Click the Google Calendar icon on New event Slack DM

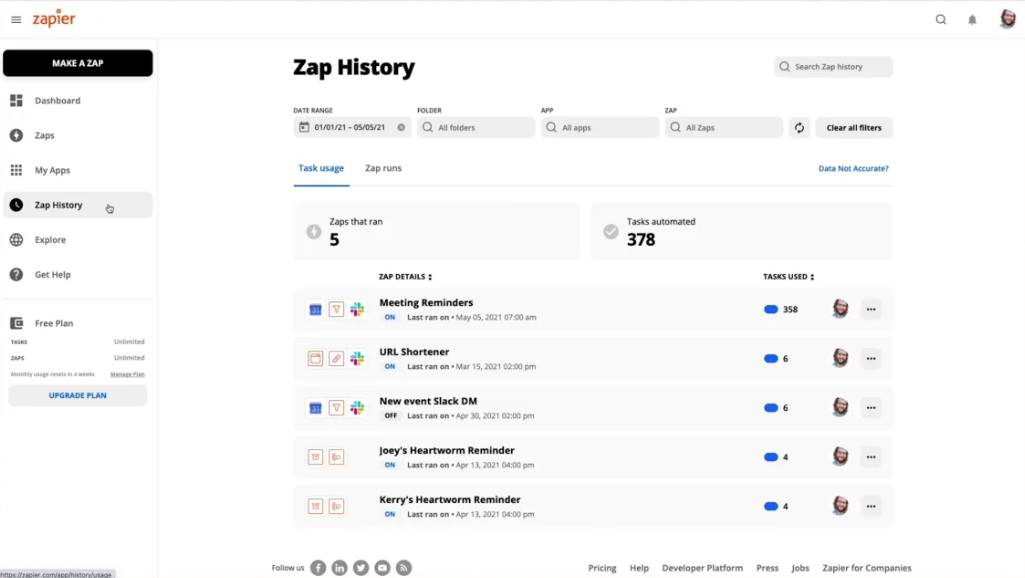click(315, 407)
